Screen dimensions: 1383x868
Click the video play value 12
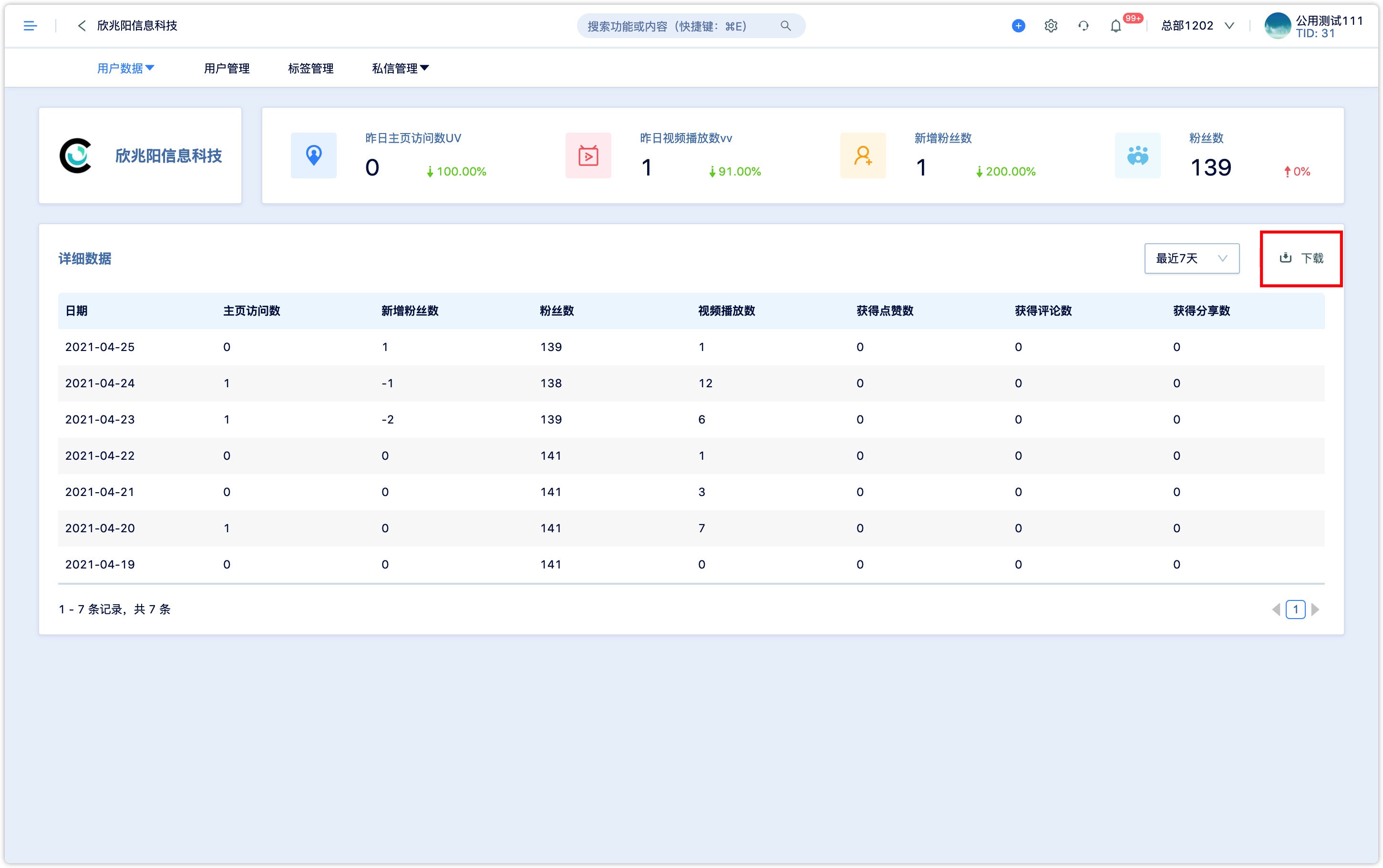(705, 383)
